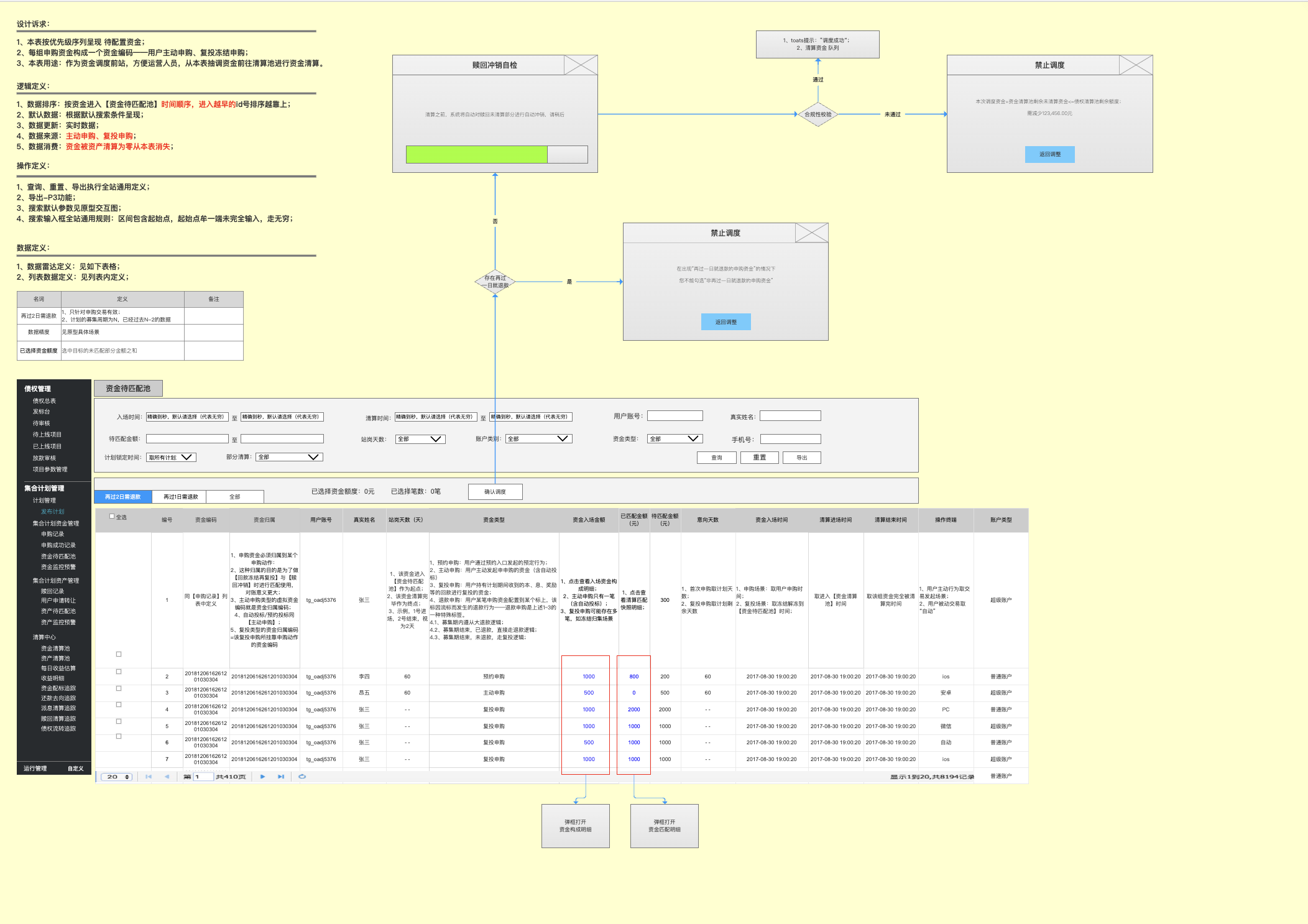Open 待上线项目 in sidebar
This screenshot has height=924, width=1308.
coord(47,435)
